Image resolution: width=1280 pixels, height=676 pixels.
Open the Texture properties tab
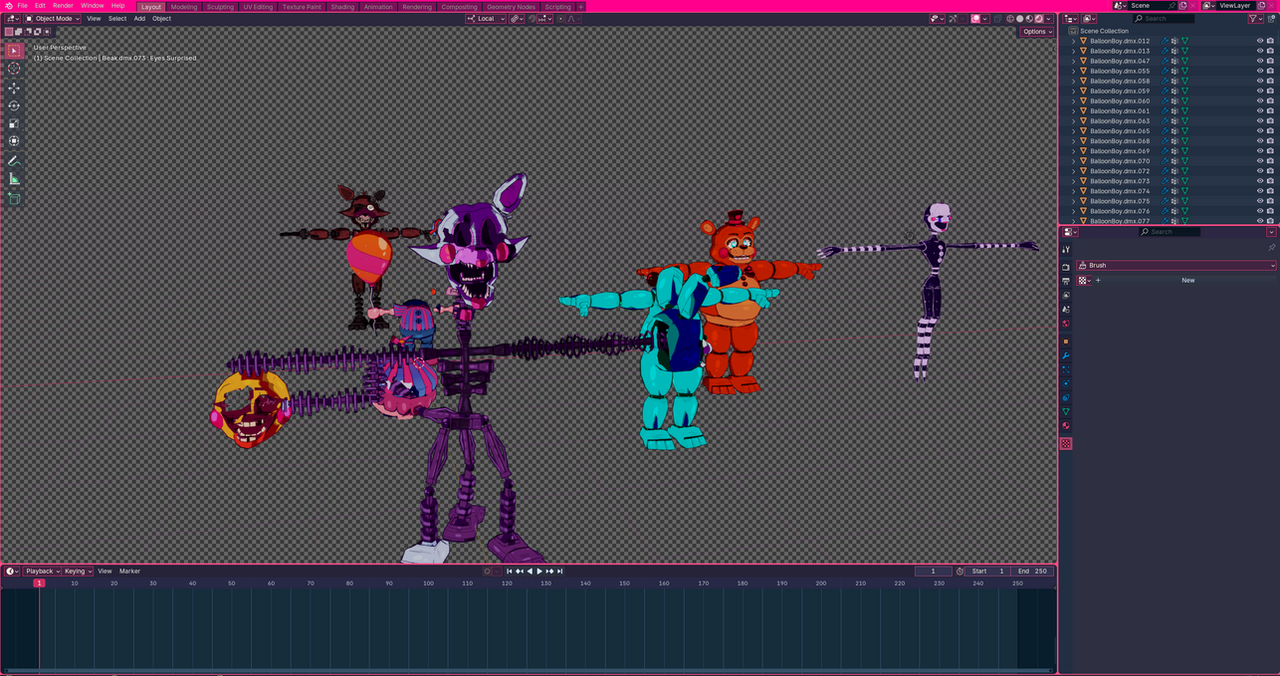coord(1066,443)
